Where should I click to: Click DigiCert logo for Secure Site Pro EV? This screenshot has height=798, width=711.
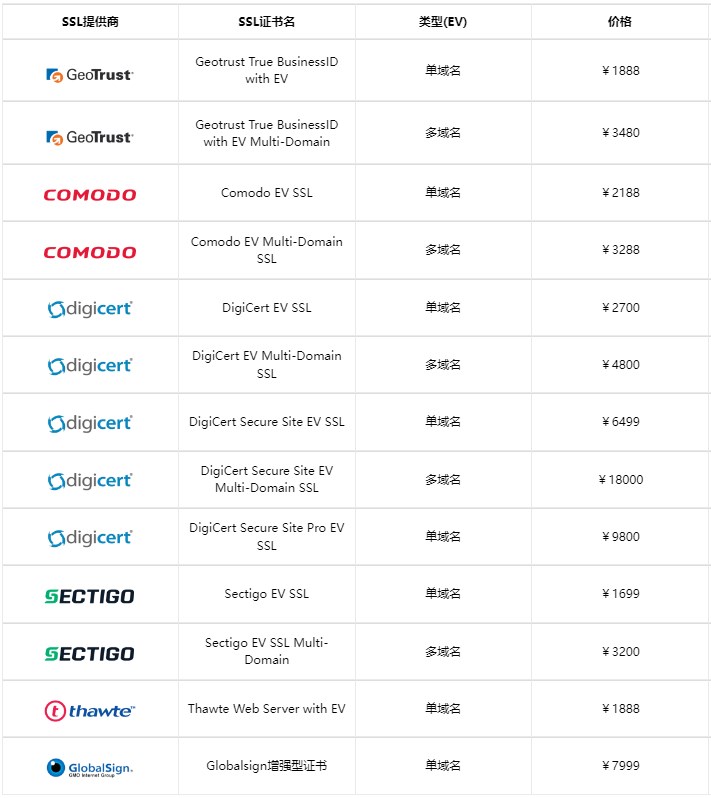pos(90,538)
